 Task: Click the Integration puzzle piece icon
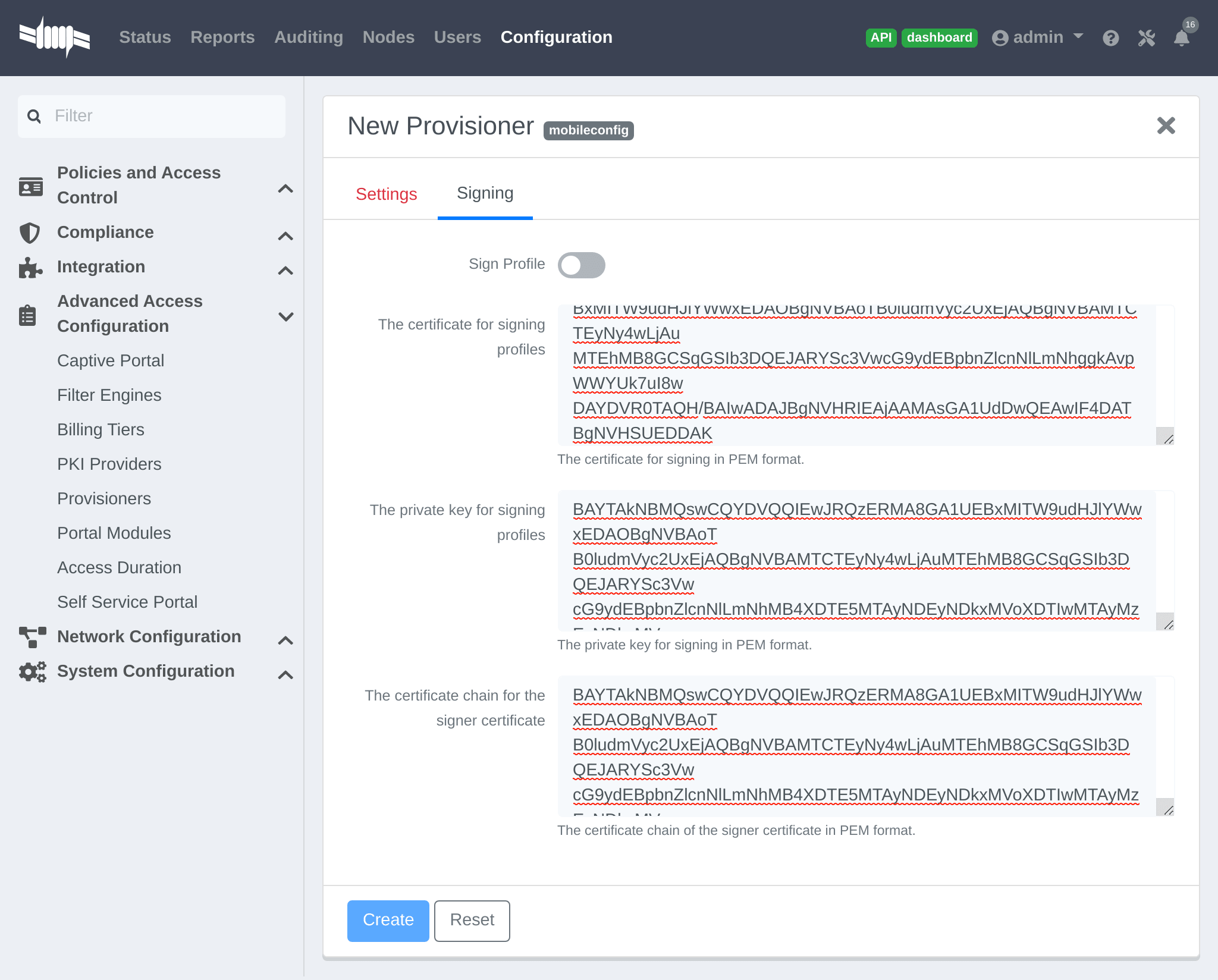(x=30, y=268)
